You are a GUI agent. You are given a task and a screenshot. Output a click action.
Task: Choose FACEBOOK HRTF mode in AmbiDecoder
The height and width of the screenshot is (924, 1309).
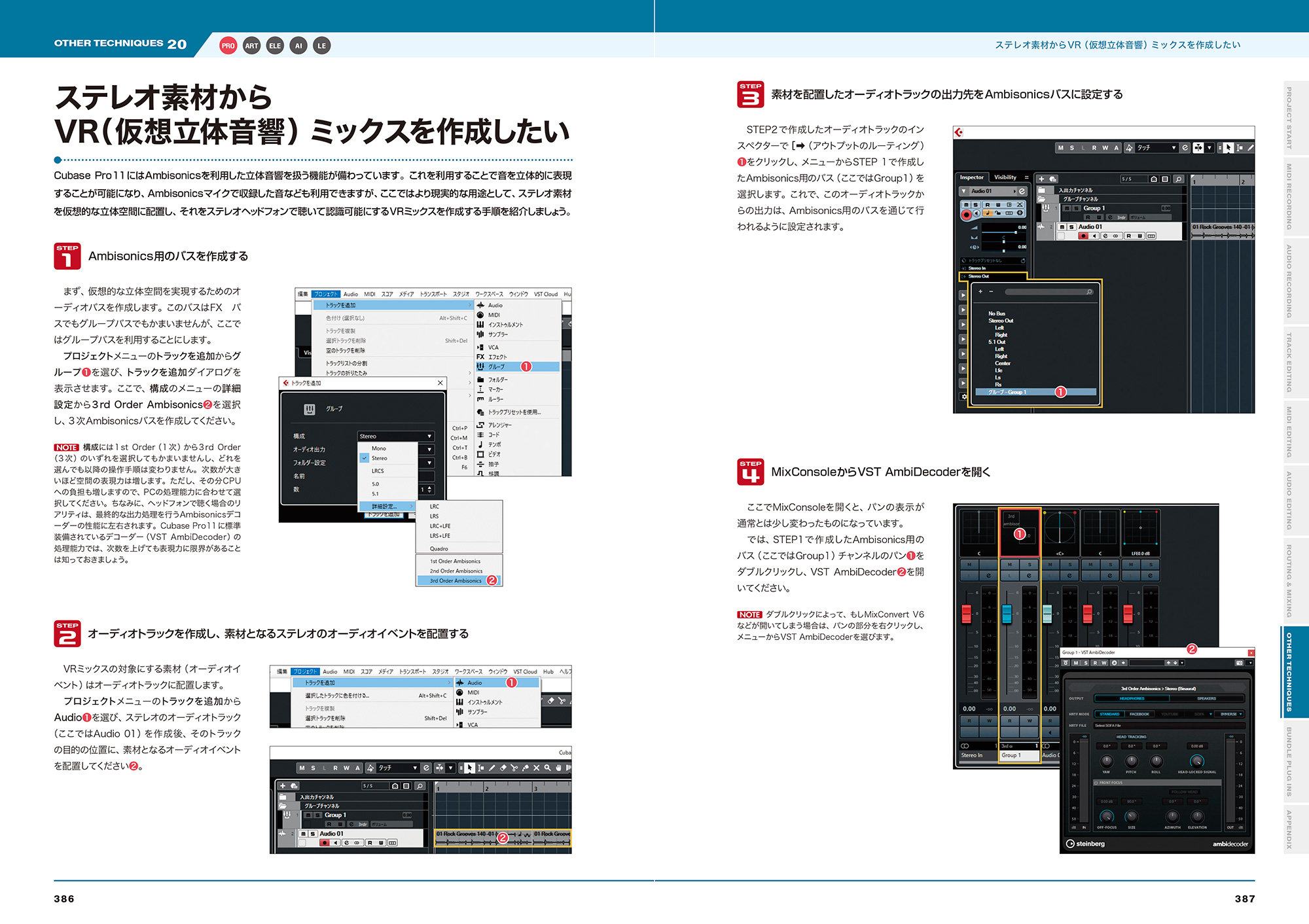[1139, 714]
